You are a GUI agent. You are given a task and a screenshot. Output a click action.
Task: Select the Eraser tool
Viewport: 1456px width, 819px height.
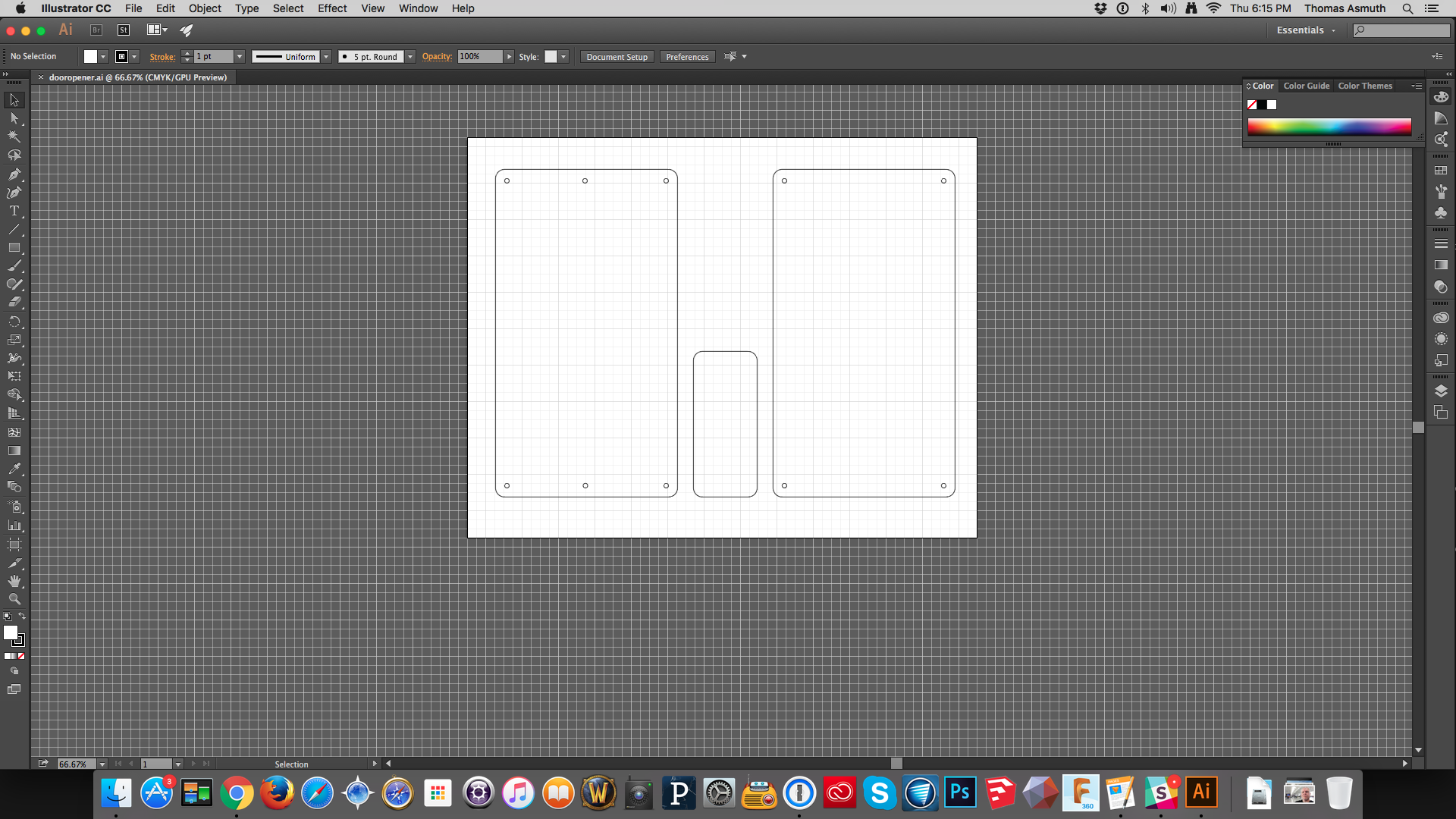(x=14, y=303)
